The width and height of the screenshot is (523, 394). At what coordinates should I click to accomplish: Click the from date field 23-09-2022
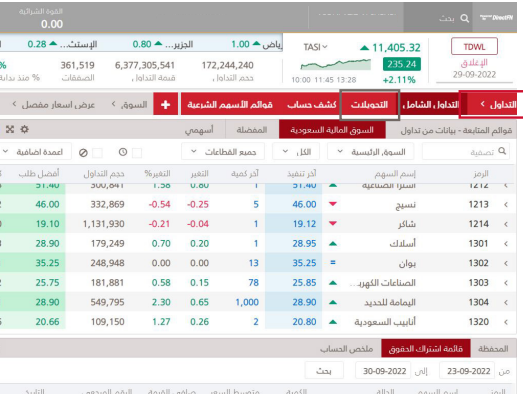pos(467,371)
